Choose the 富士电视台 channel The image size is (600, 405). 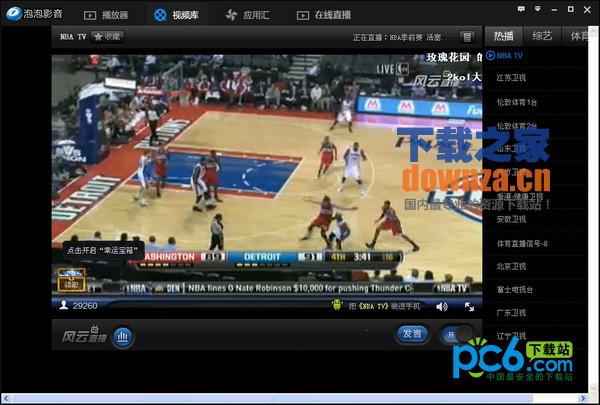514,290
